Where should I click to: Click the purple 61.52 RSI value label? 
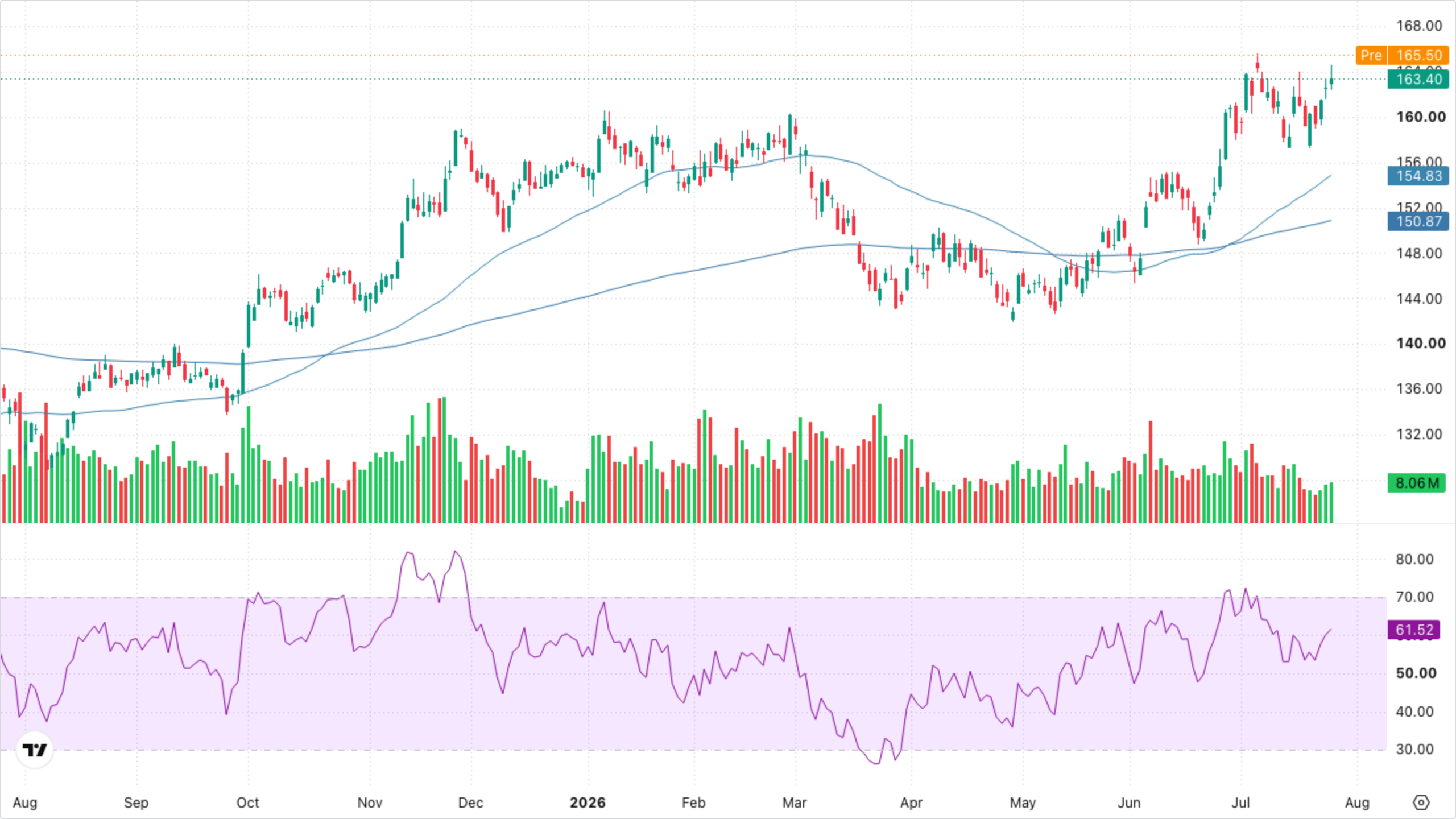[1414, 630]
